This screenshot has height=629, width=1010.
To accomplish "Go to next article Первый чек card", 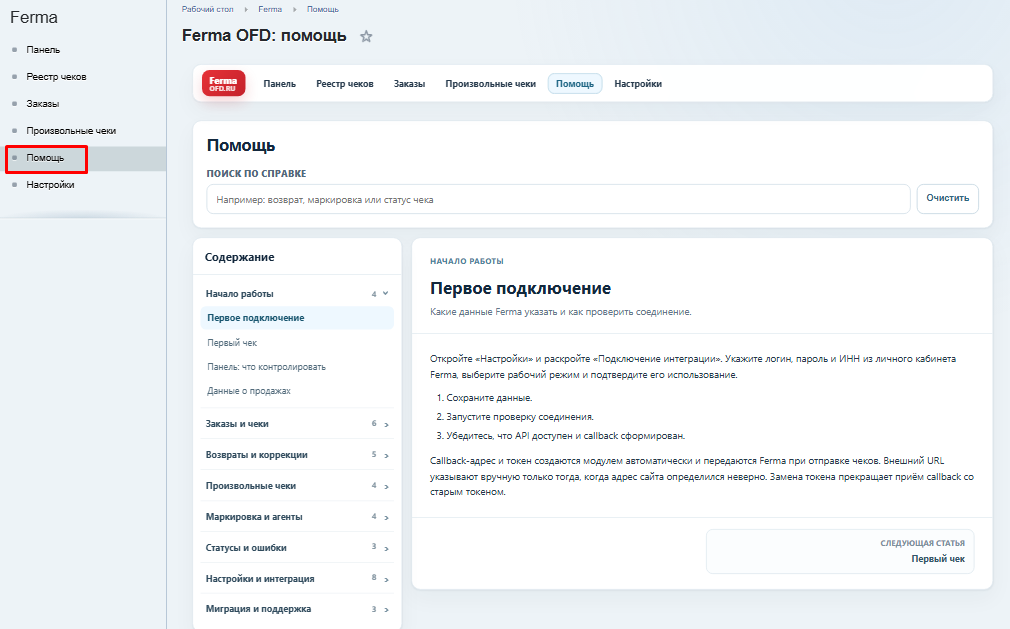I will pos(840,551).
